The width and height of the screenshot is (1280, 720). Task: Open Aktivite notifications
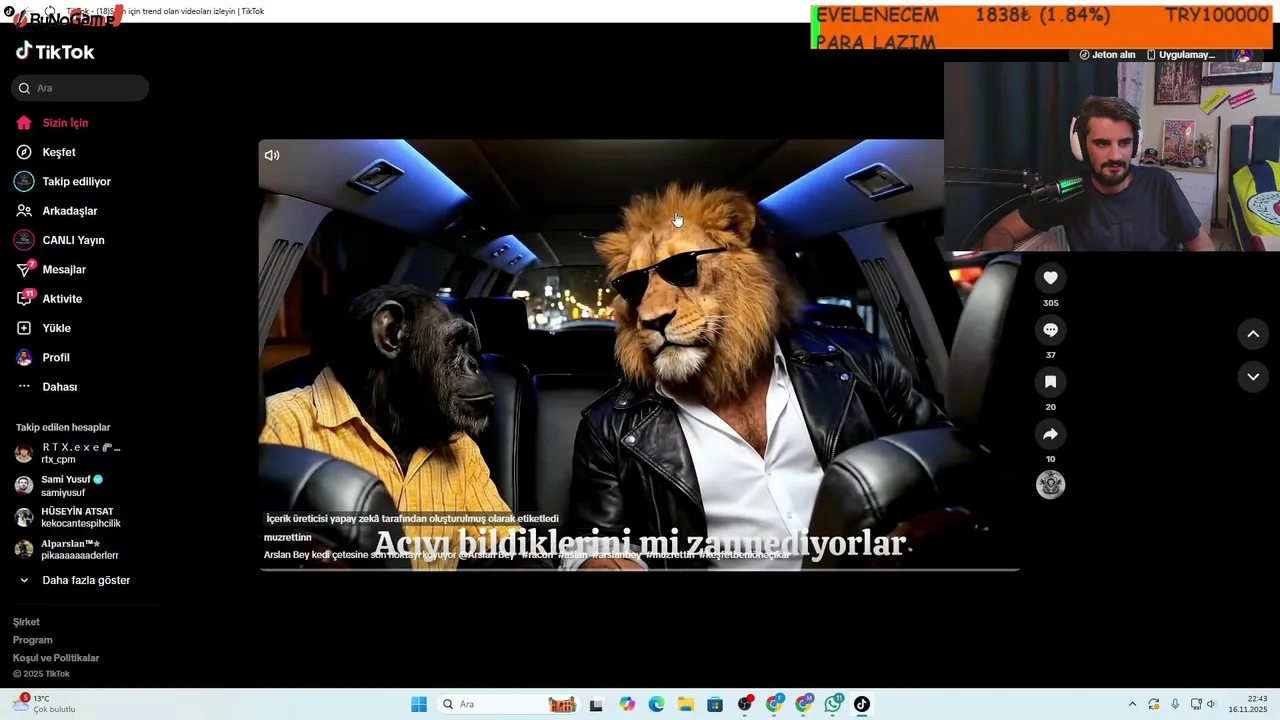[62, 299]
